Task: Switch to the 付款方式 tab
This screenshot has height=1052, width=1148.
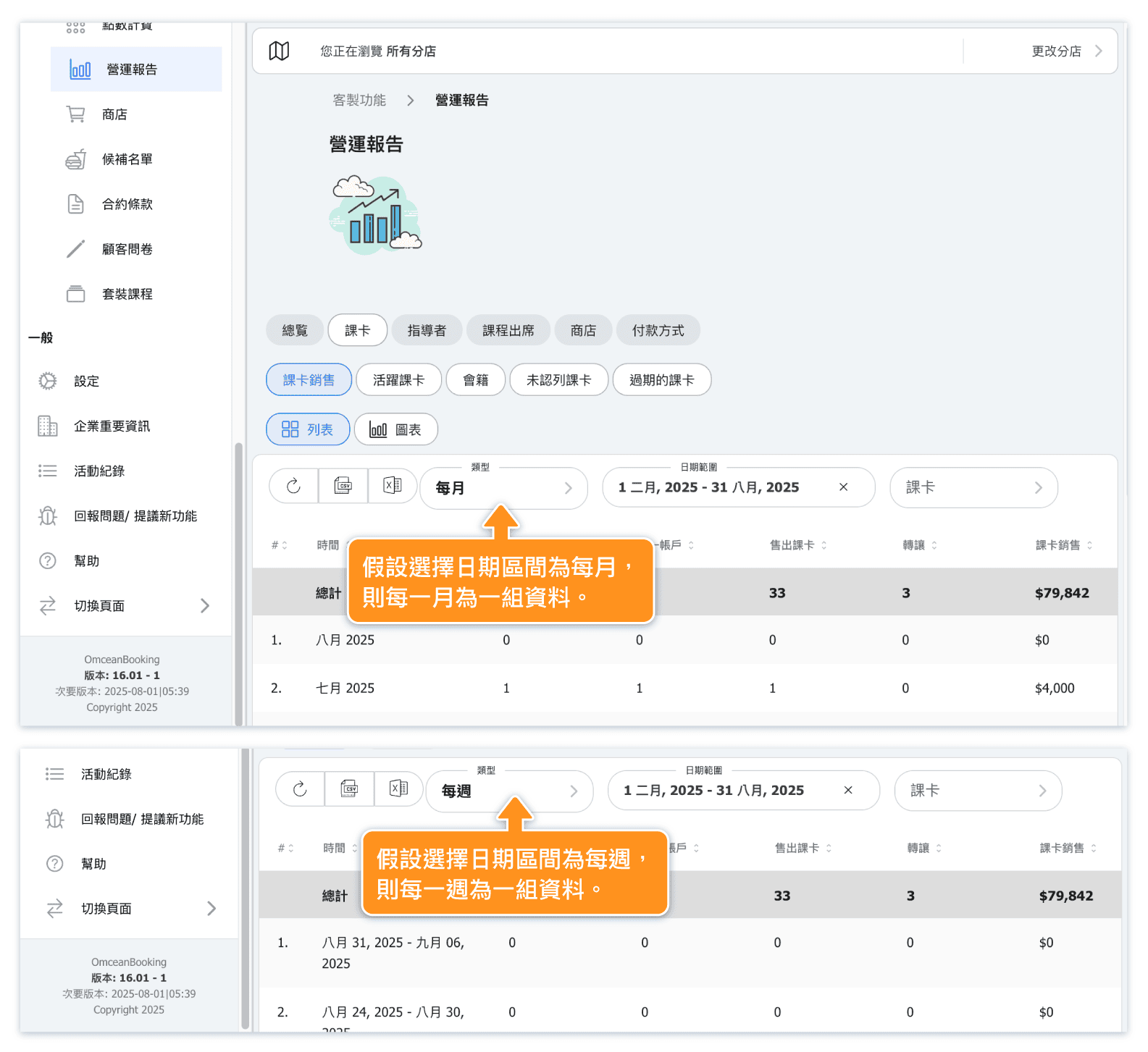Action: (x=658, y=330)
